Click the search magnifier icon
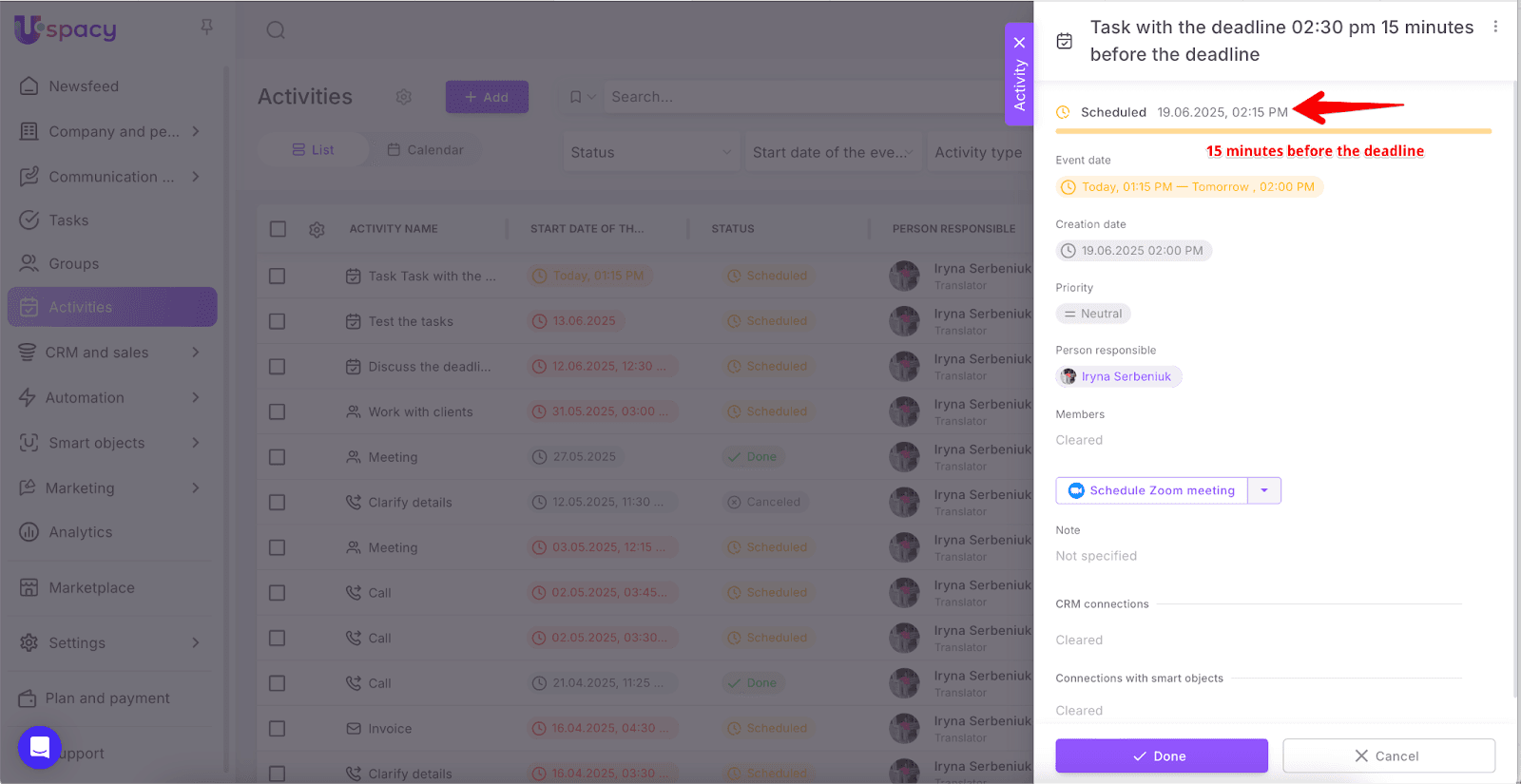 pos(276,30)
